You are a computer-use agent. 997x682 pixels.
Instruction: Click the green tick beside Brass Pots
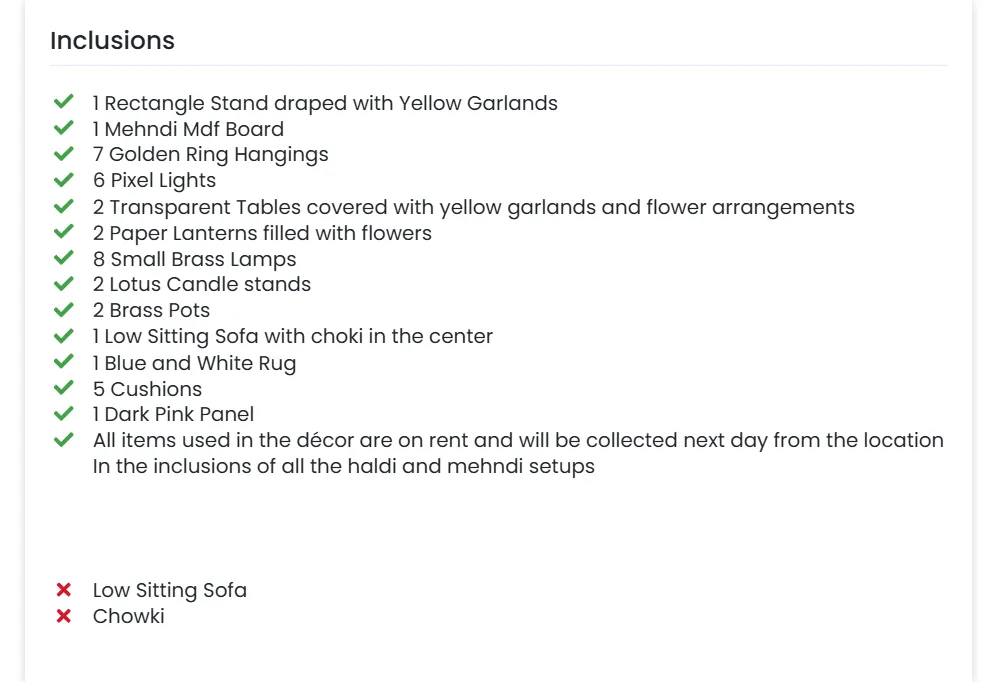point(64,311)
